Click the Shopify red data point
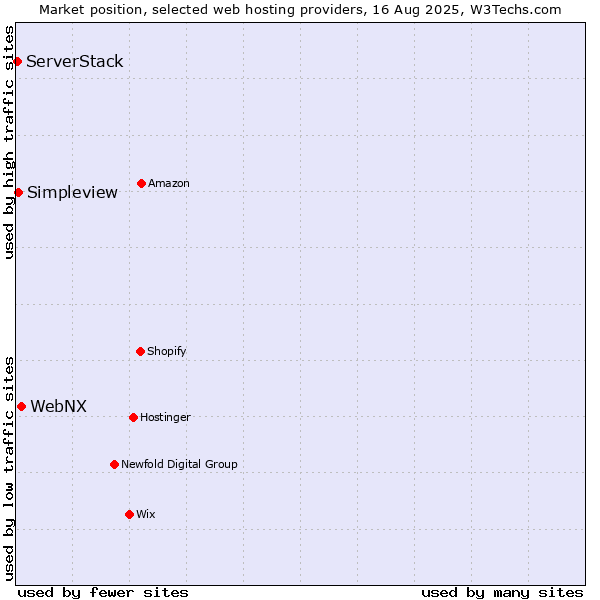The image size is (600, 600). (140, 351)
